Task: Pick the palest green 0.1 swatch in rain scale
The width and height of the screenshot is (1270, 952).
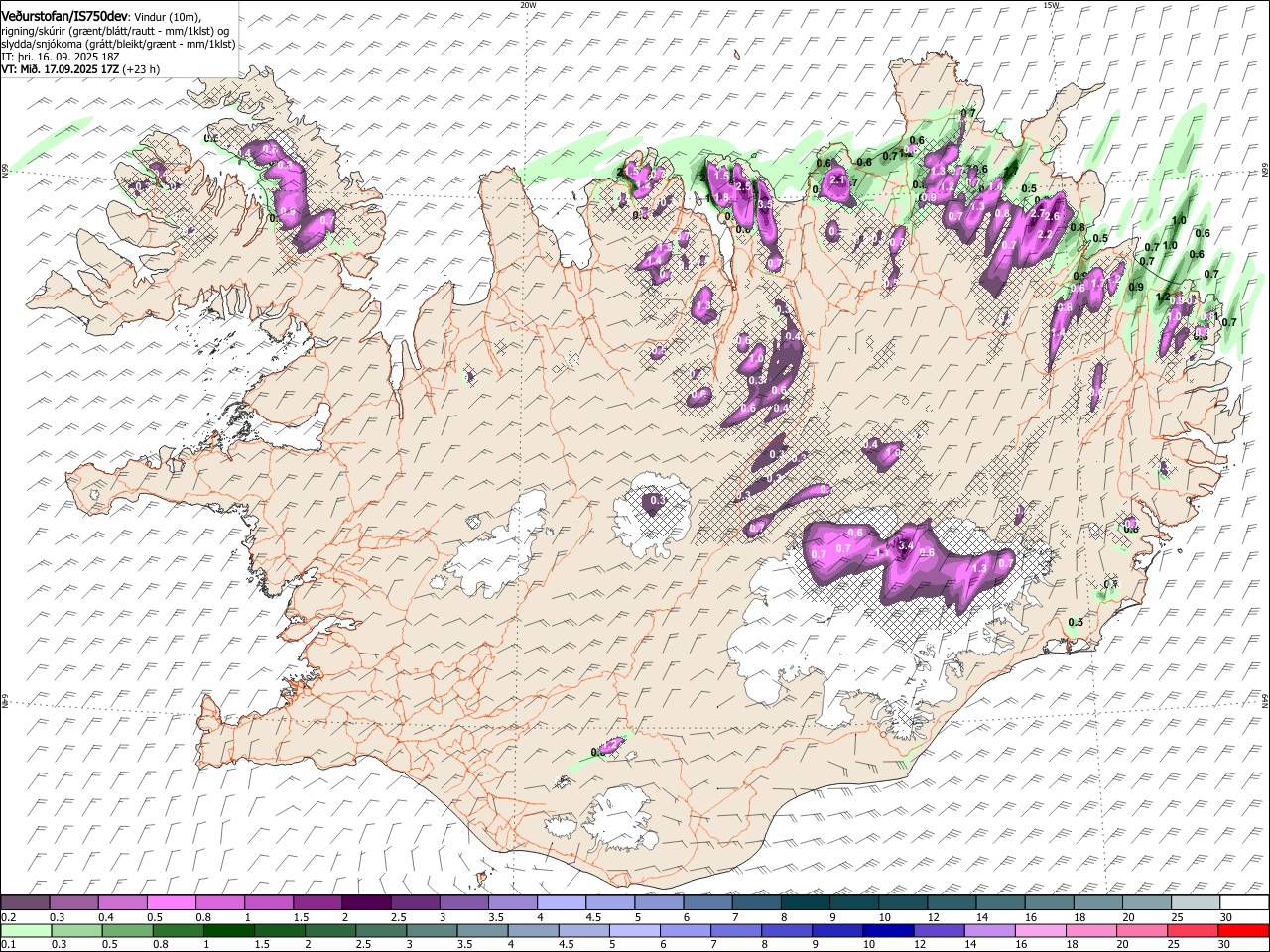Action: point(26,930)
